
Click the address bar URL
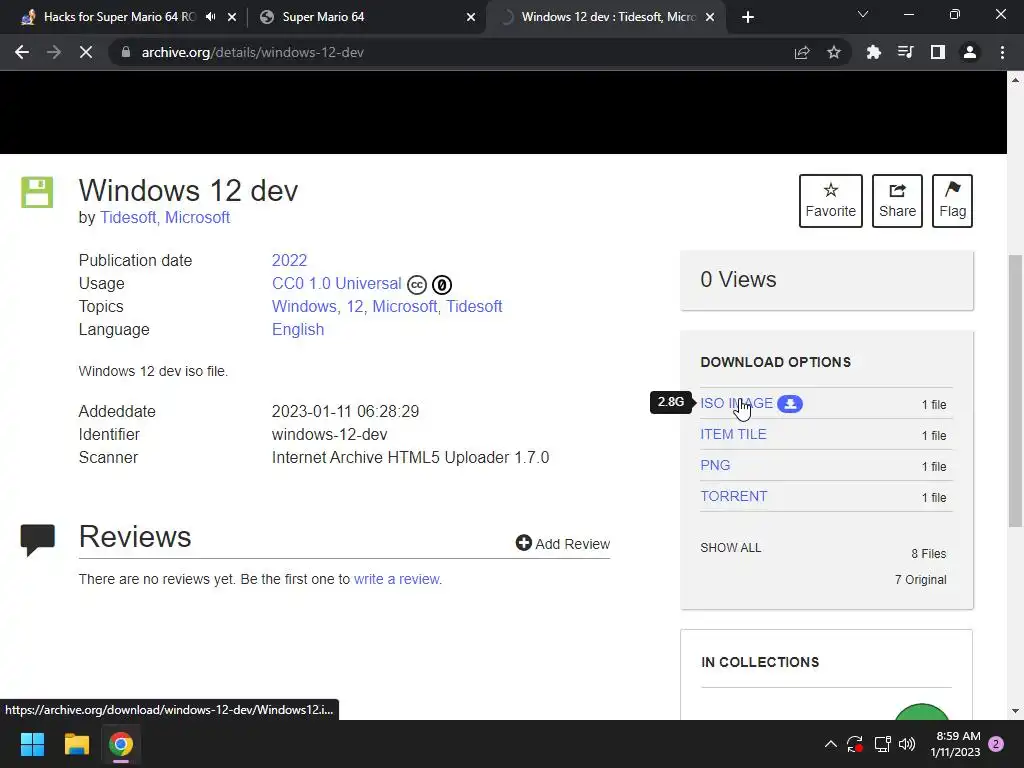pyautogui.click(x=253, y=52)
